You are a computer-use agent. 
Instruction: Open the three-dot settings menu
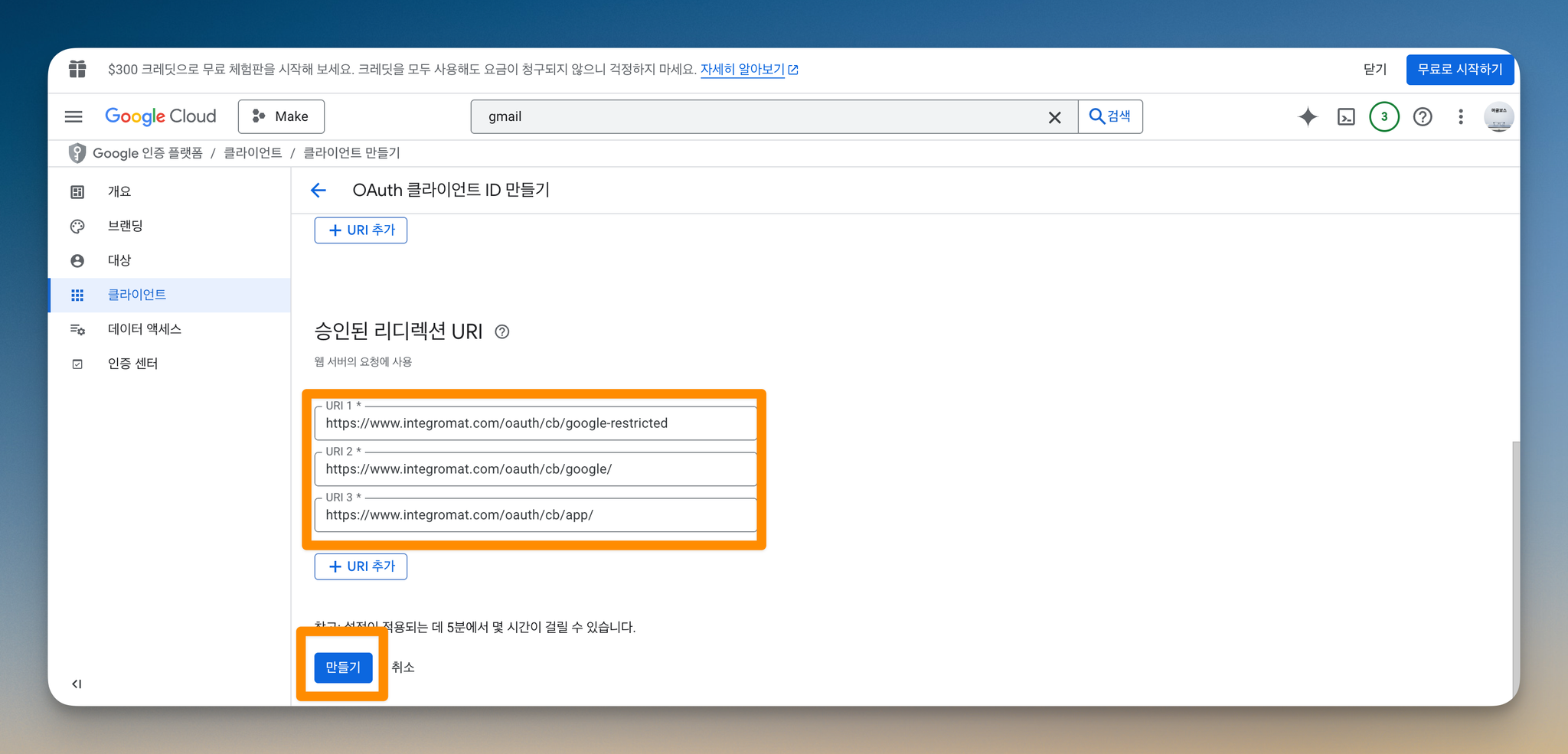1461,116
